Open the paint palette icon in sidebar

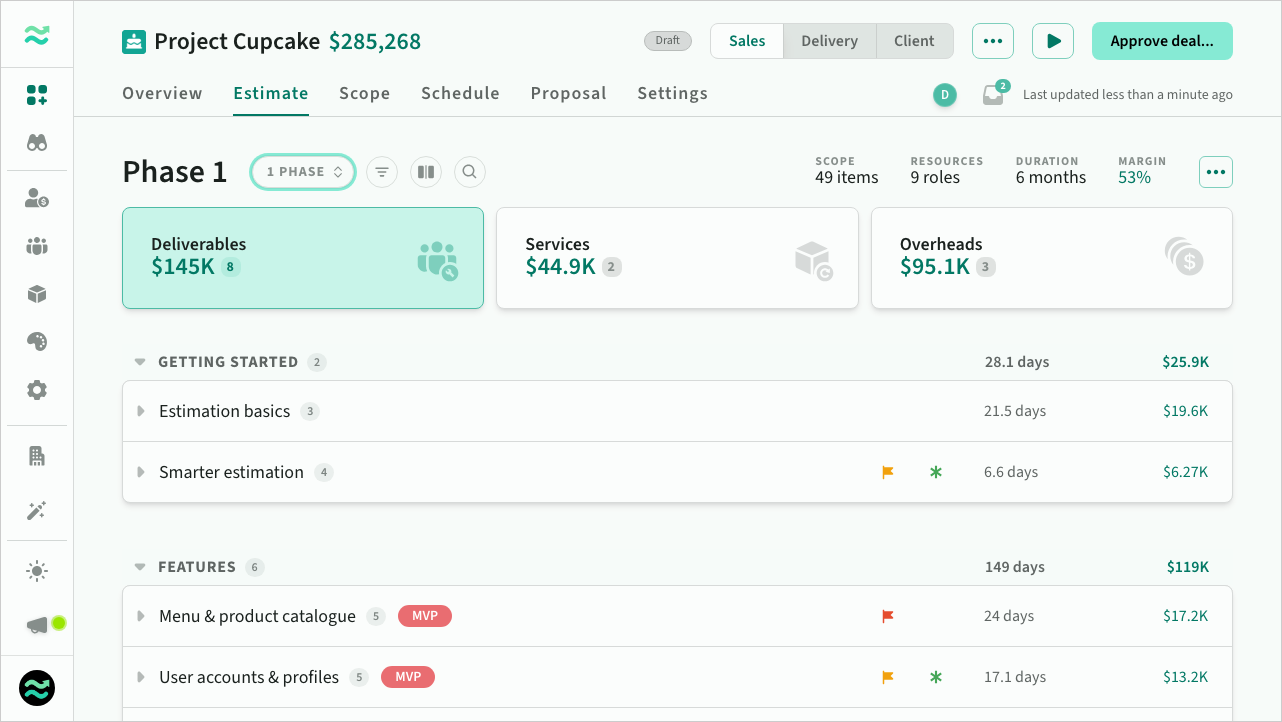[x=37, y=342]
